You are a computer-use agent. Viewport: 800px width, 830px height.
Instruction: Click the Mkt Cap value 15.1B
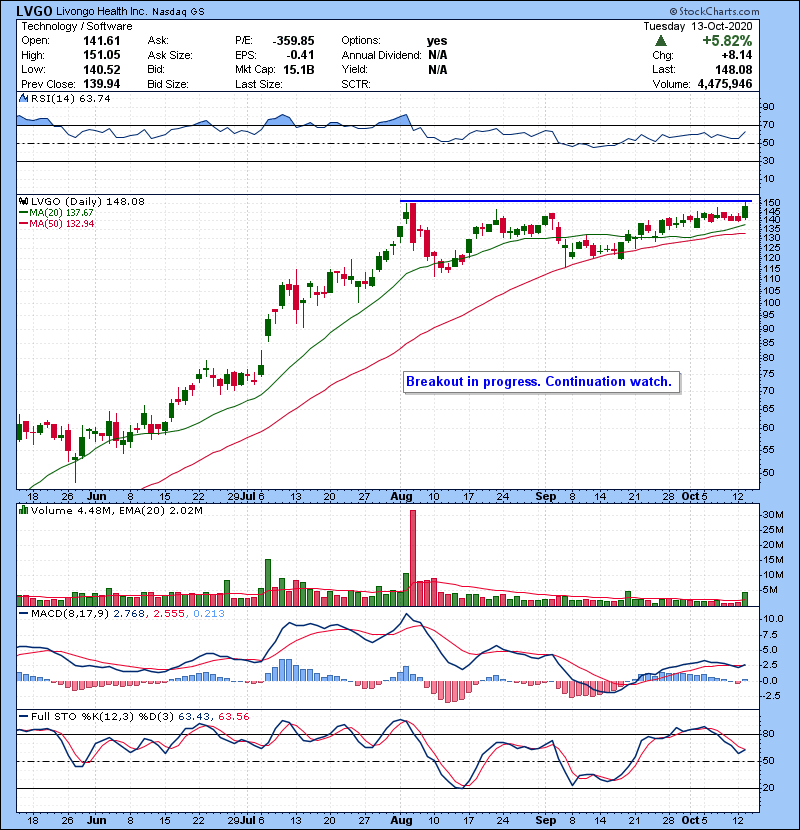299,69
